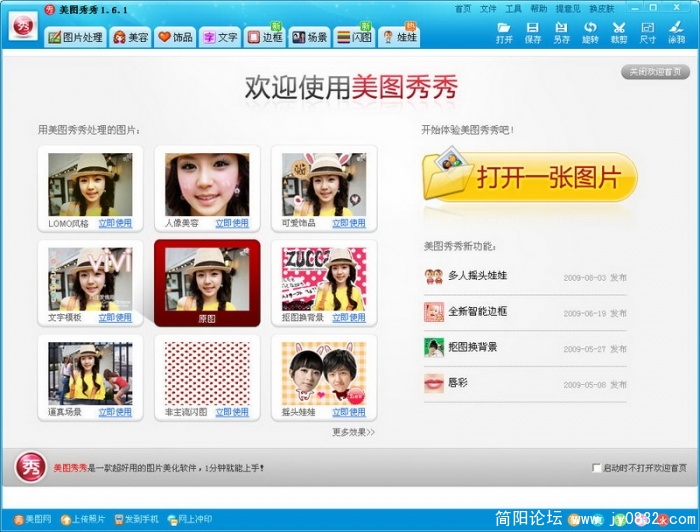Click 立即使用 under 逼真场景
Image resolution: width=700 pixels, height=532 pixels.
click(x=115, y=412)
